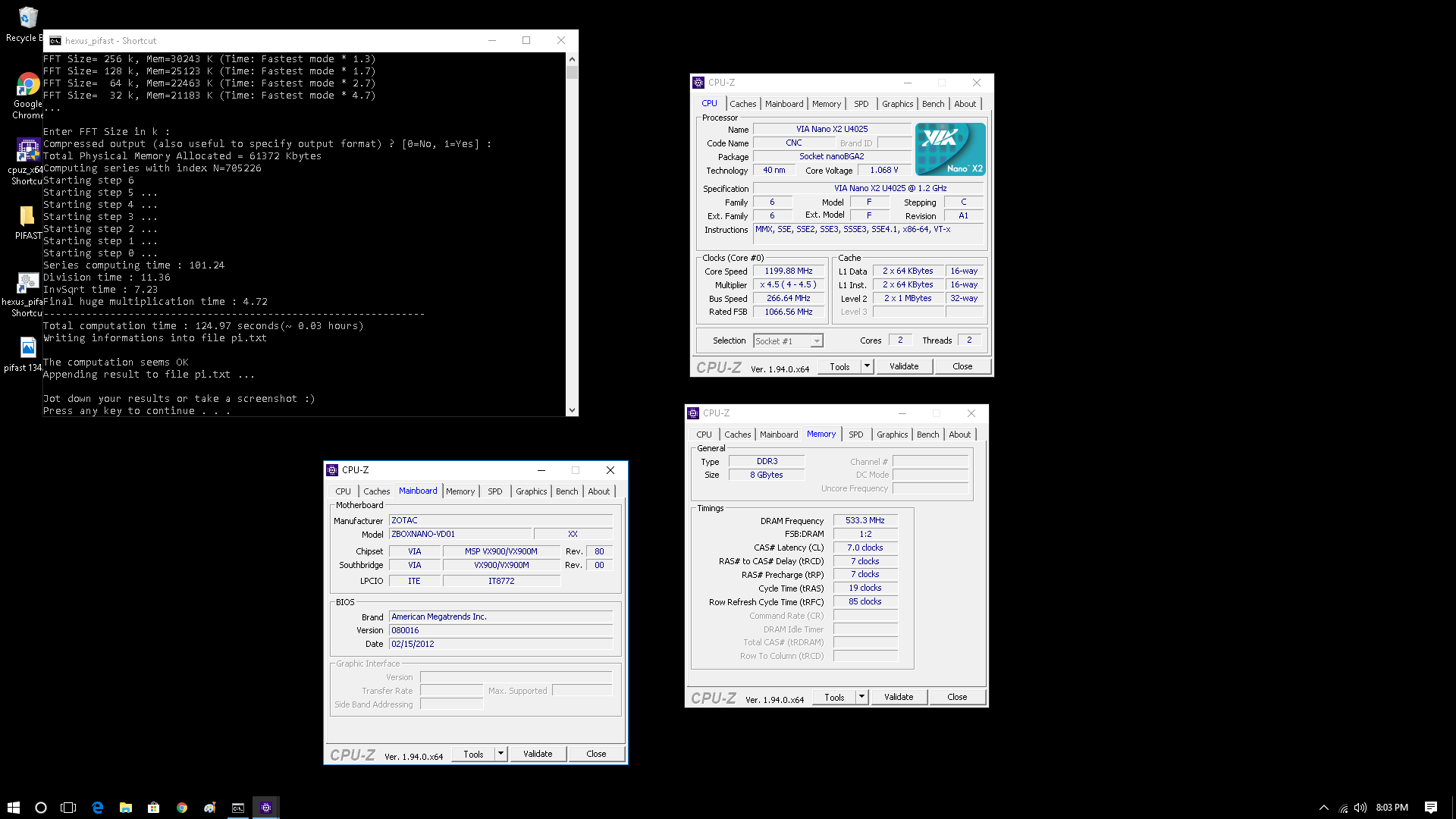1456x819 pixels.
Task: Click the Manufacturer field ZOTAC
Action: tap(500, 521)
